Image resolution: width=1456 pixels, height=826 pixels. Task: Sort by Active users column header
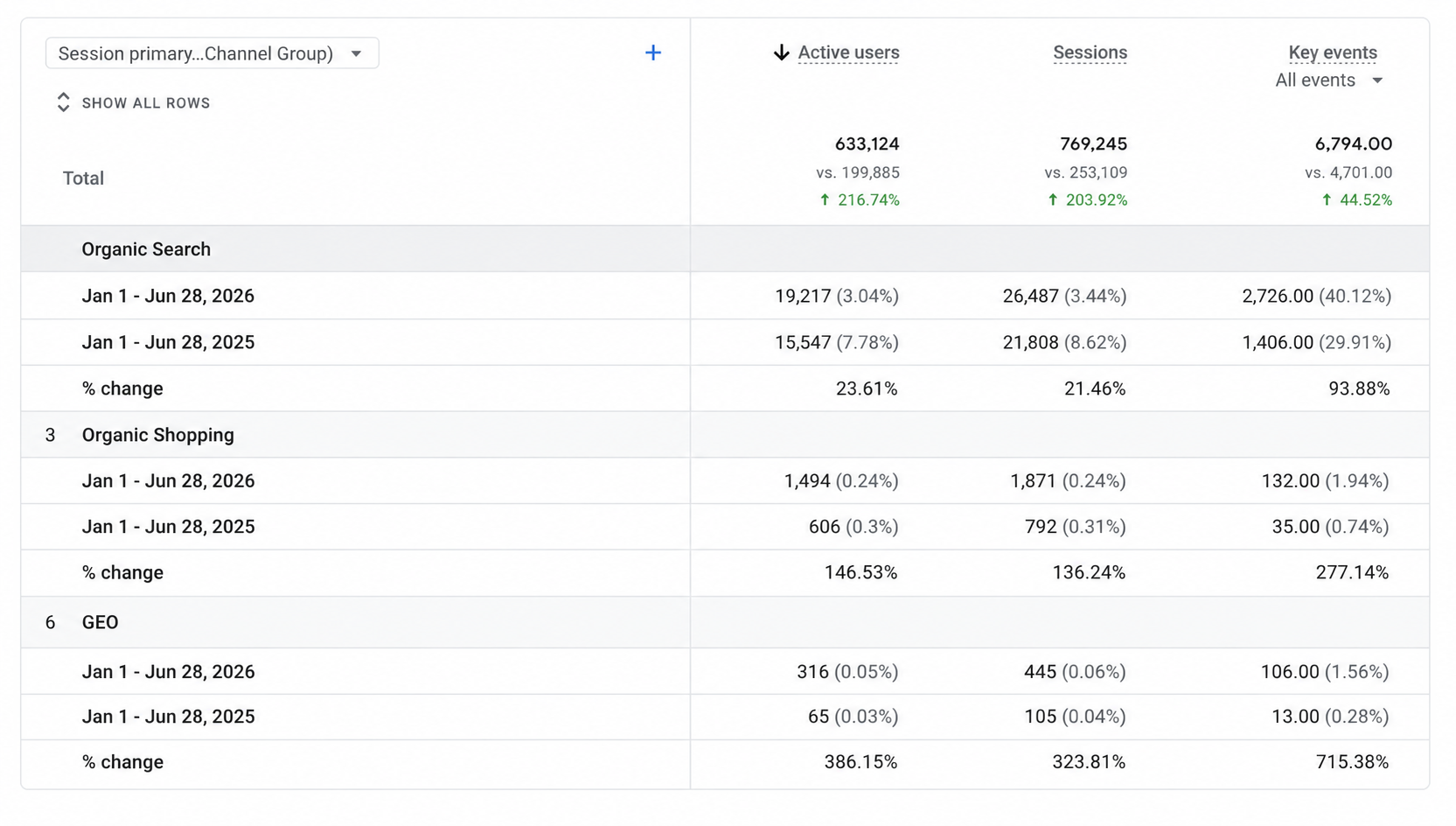(x=848, y=52)
